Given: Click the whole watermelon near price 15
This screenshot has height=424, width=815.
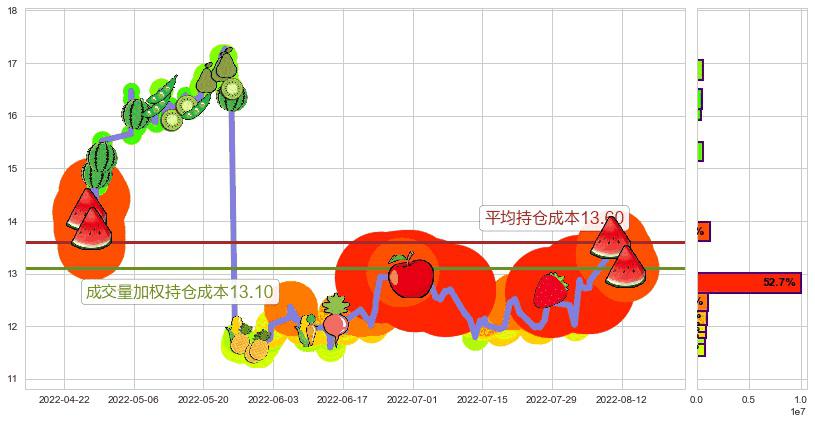Looking at the screenshot, I should (x=100, y=162).
